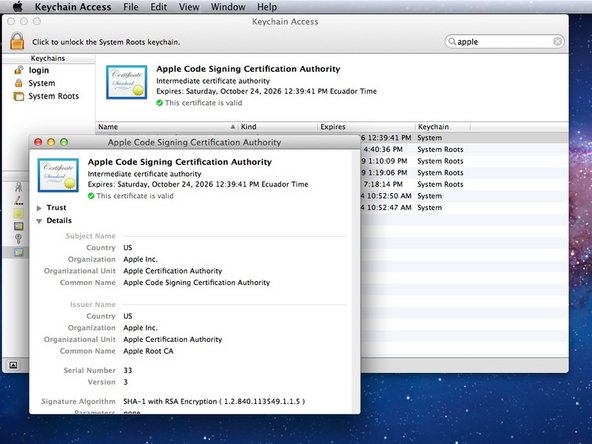Collapse the Details section

pos(39,221)
